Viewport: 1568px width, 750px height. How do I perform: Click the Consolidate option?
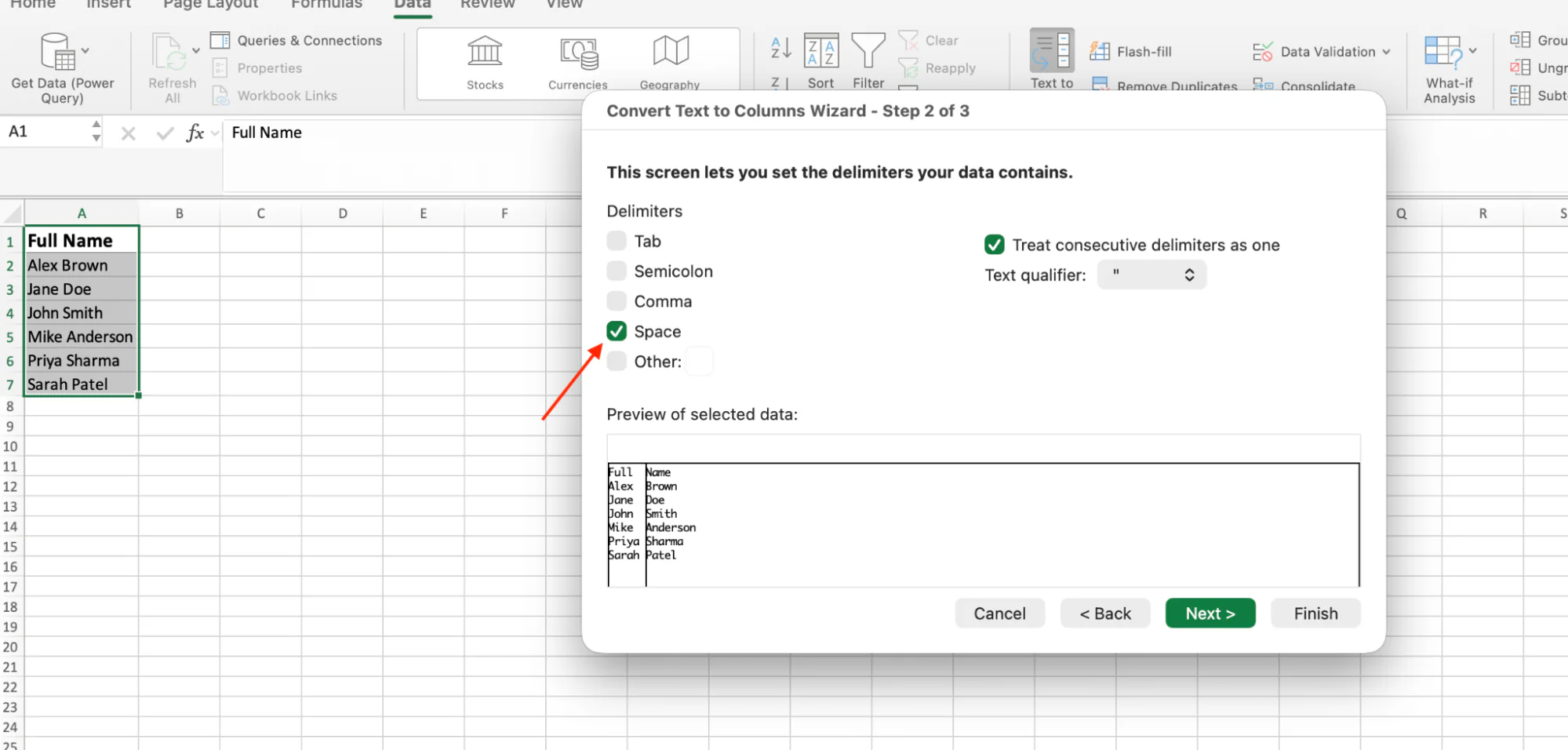tap(1304, 86)
